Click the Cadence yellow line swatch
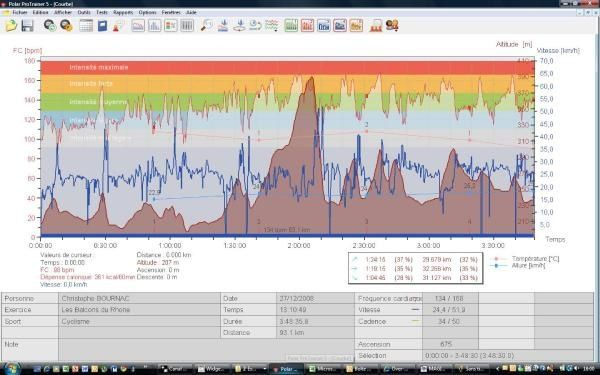 [x=416, y=321]
